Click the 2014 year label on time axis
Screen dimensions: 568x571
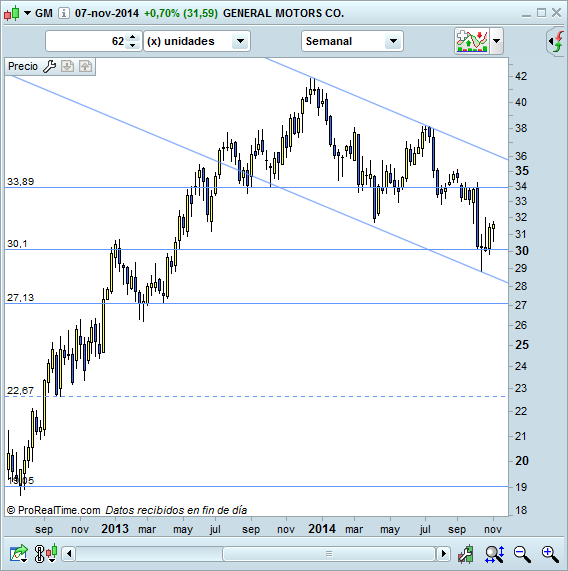pos(322,529)
